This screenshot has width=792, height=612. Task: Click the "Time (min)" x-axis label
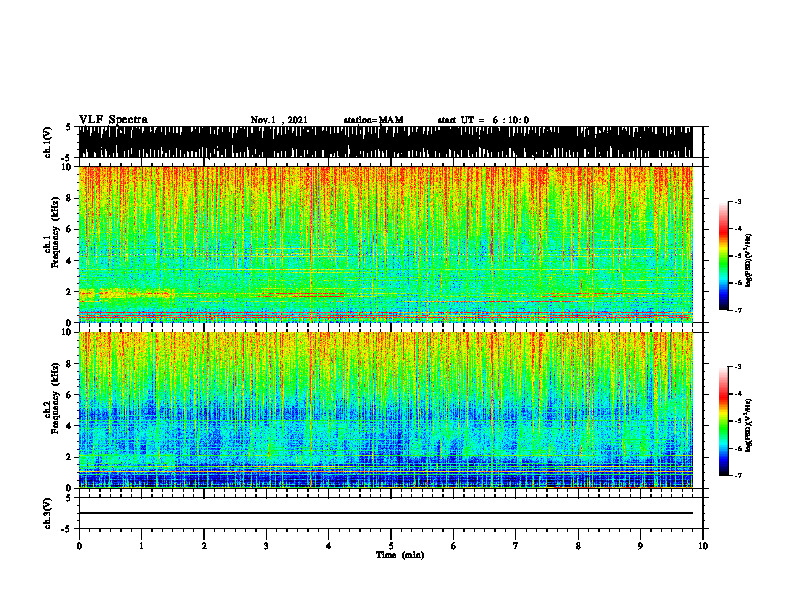[400, 555]
